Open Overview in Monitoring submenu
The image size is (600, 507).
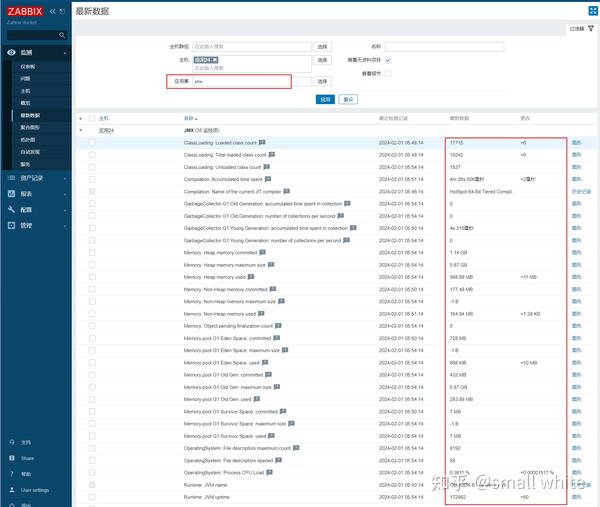tap(25, 103)
